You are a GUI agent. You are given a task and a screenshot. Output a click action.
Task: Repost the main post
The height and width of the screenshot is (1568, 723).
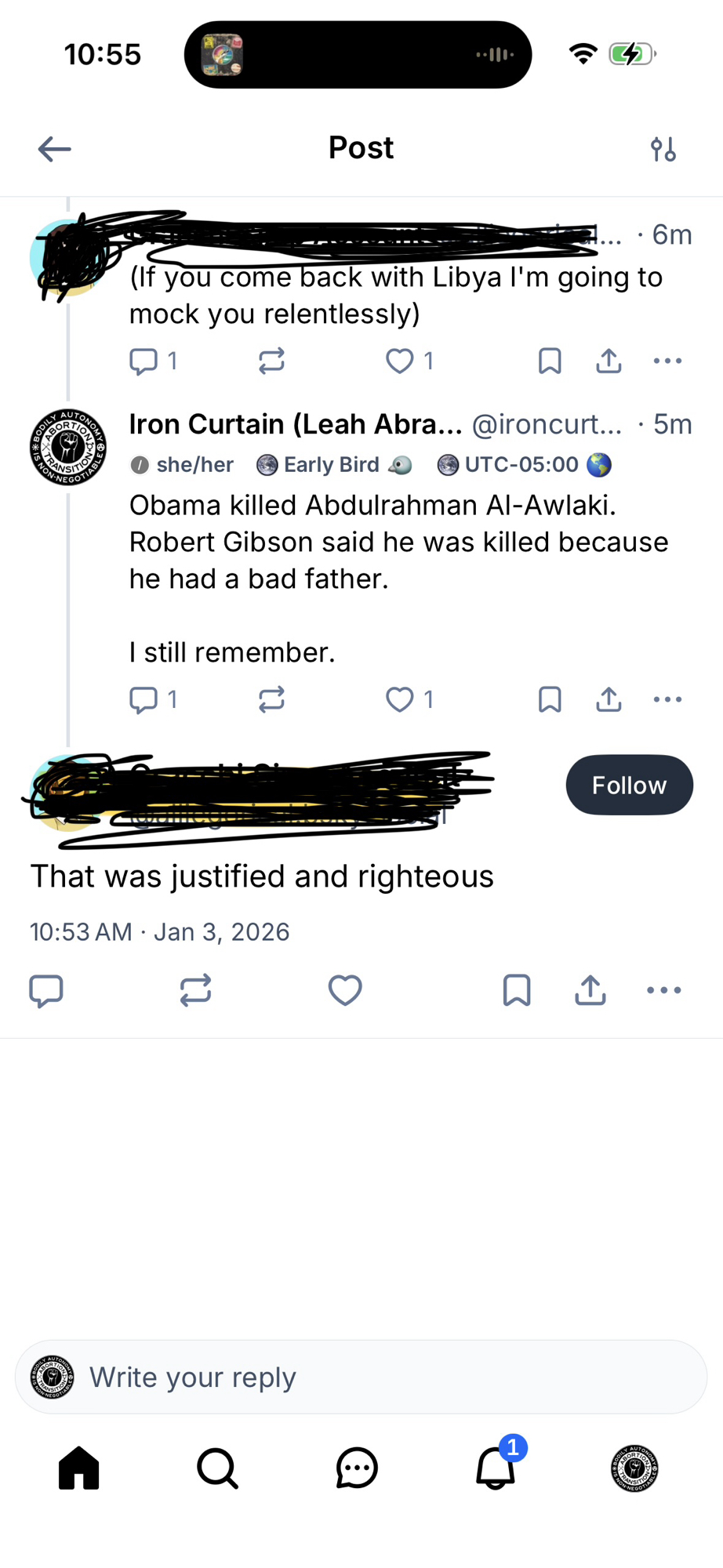(x=195, y=990)
